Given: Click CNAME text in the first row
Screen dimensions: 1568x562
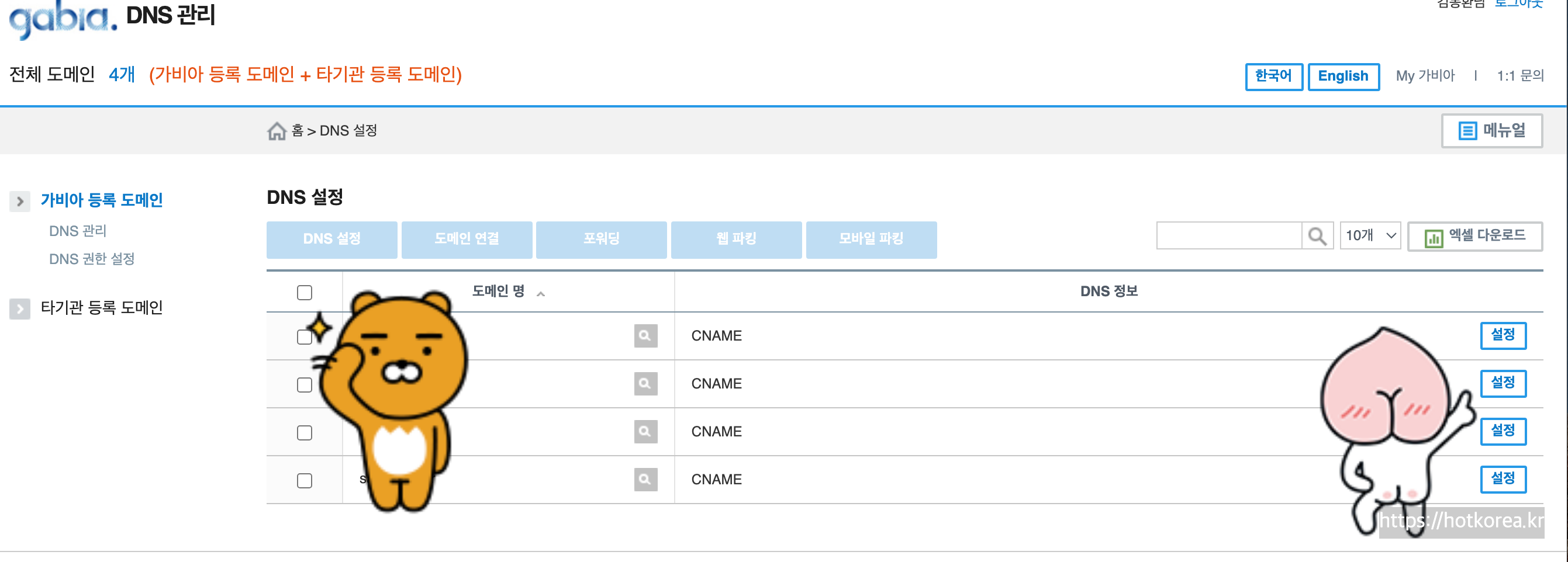Looking at the screenshot, I should (716, 336).
